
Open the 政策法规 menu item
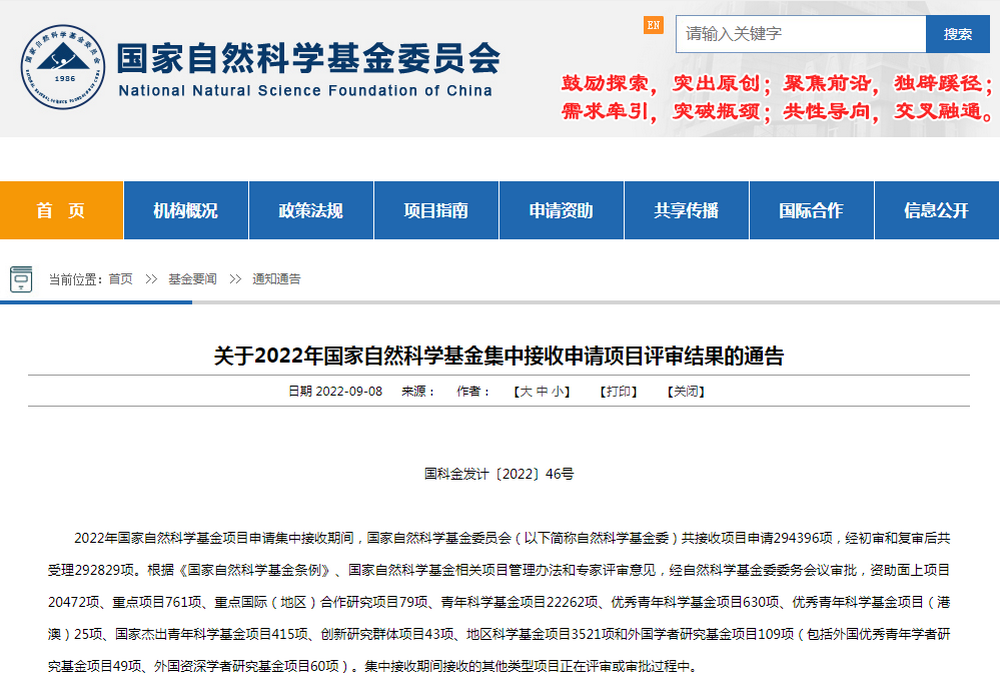click(x=311, y=210)
